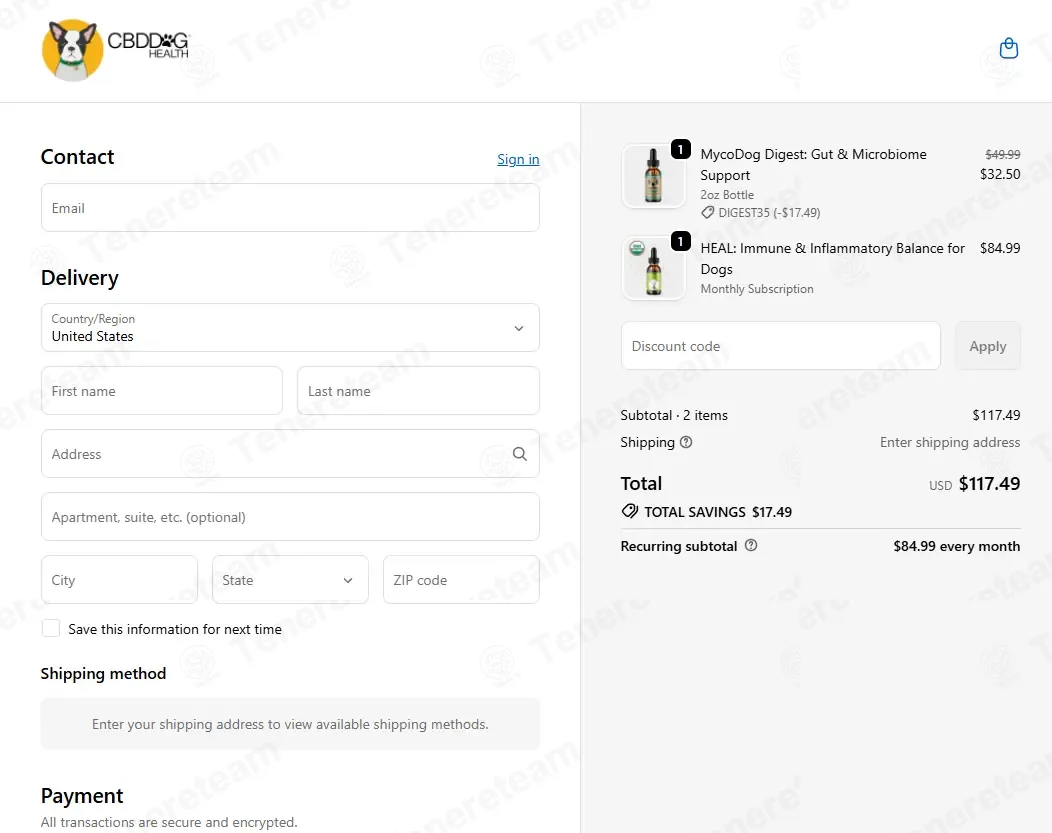Click the Apply discount button
Image resolution: width=1052 pixels, height=833 pixels.
[988, 346]
